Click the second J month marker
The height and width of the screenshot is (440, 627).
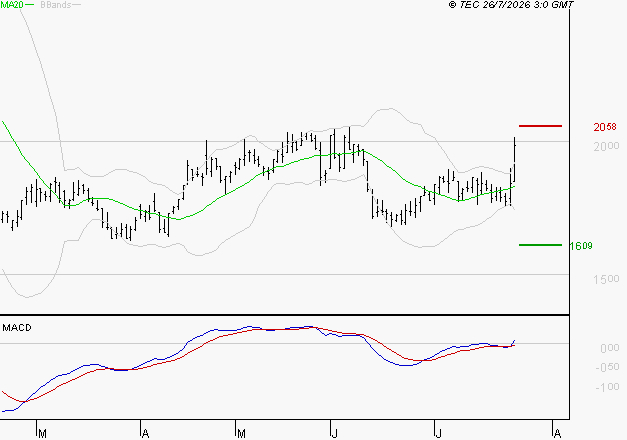439,434
